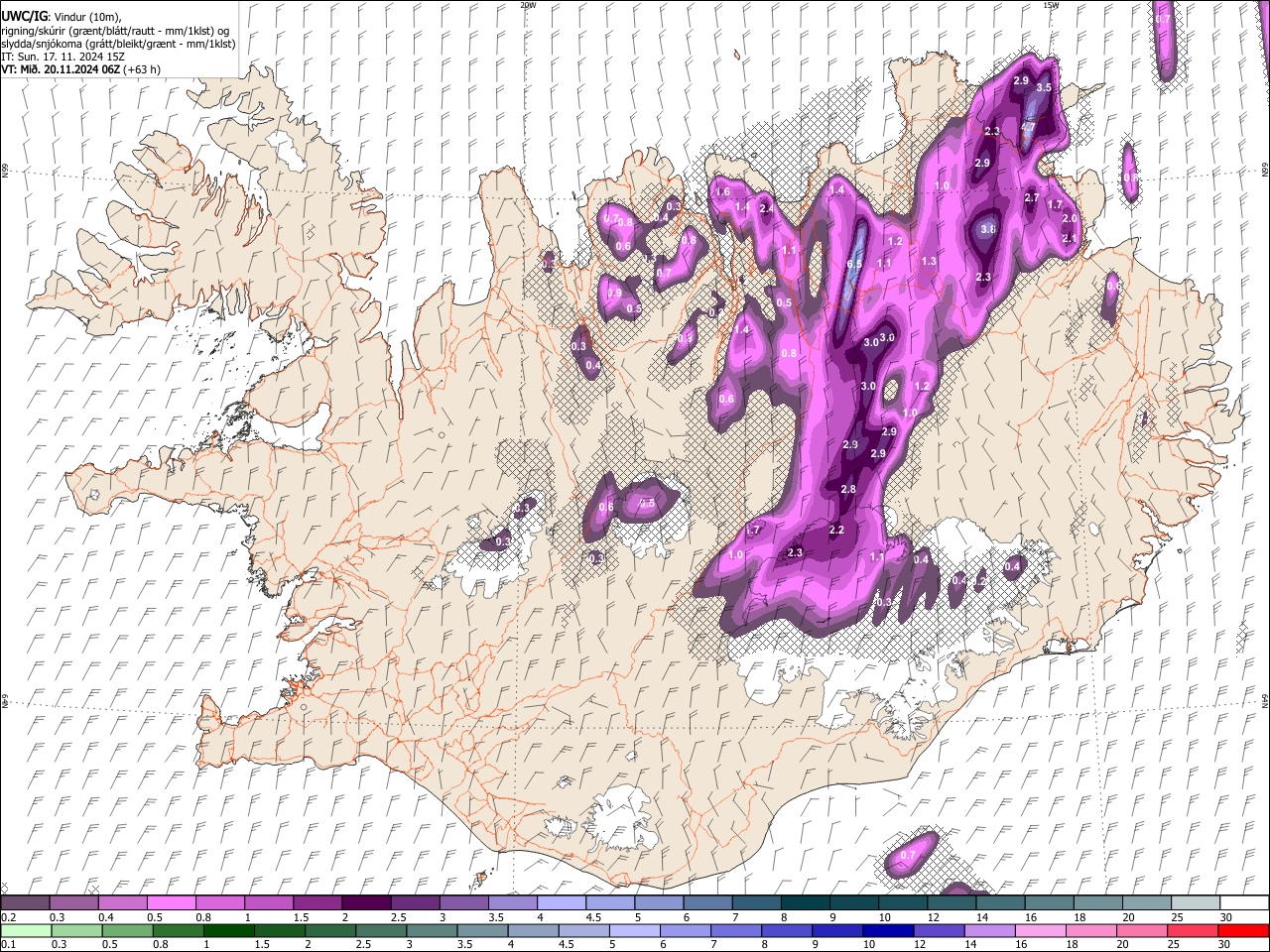Screen dimensions: 1270x952
Task: Click the 2.1 value on the east coast
Action: point(1070,238)
